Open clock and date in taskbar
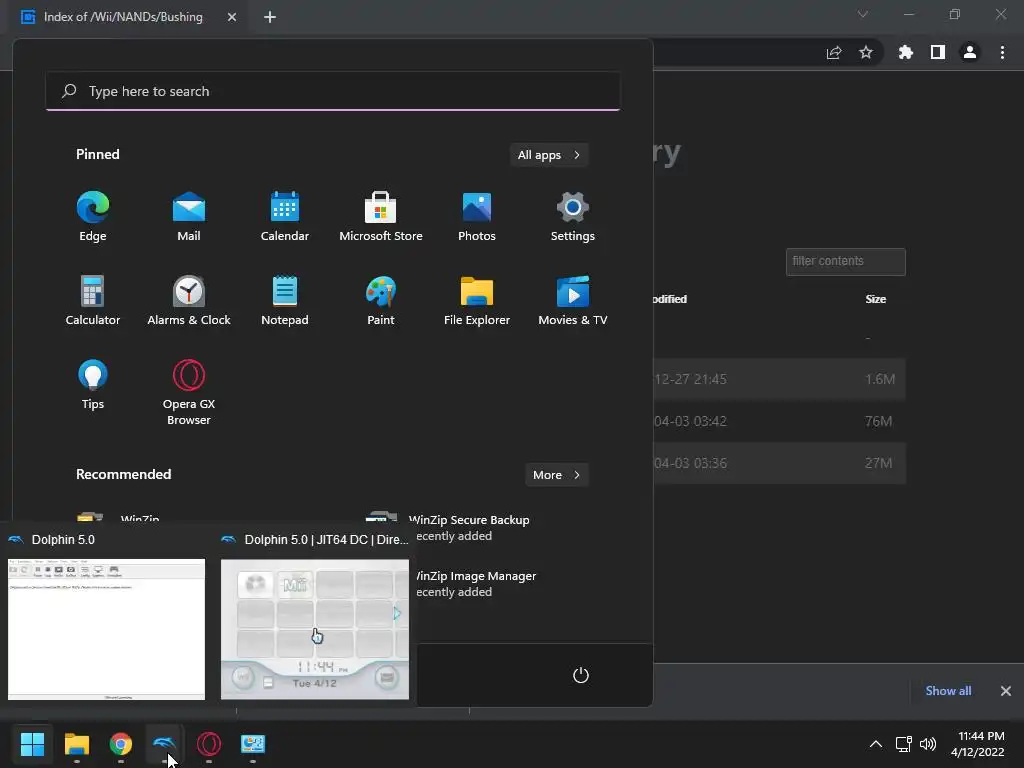This screenshot has width=1024, height=768. [x=978, y=744]
